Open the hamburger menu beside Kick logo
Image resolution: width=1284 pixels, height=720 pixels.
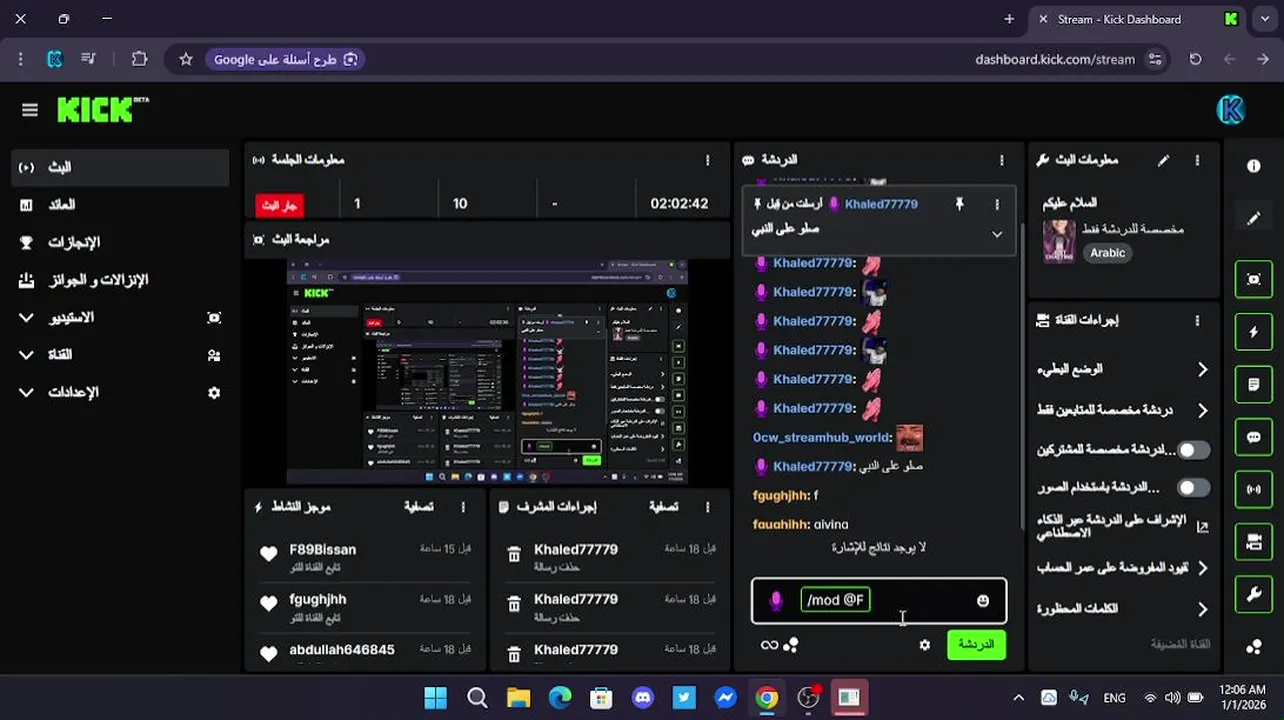[x=30, y=110]
